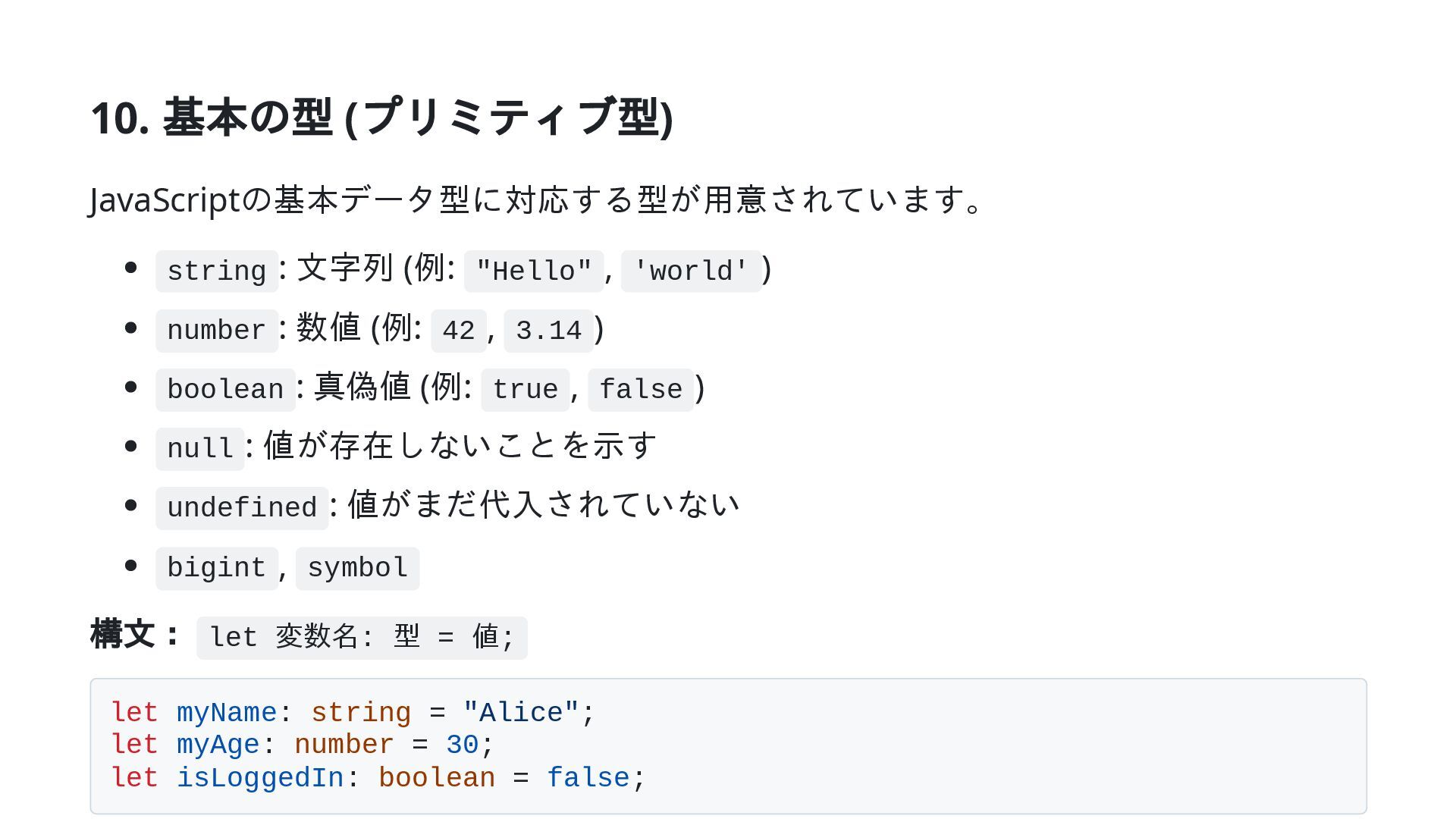Screen dimensions: 1456x819
Task: Click the intro sentence starting with JavaScript
Action: (x=535, y=200)
